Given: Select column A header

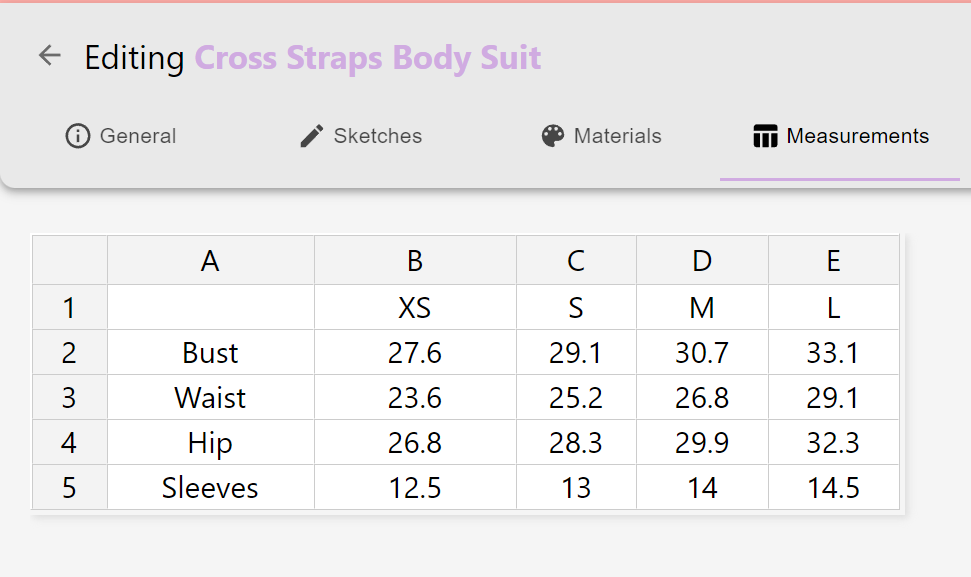Looking at the screenshot, I should coord(210,261).
